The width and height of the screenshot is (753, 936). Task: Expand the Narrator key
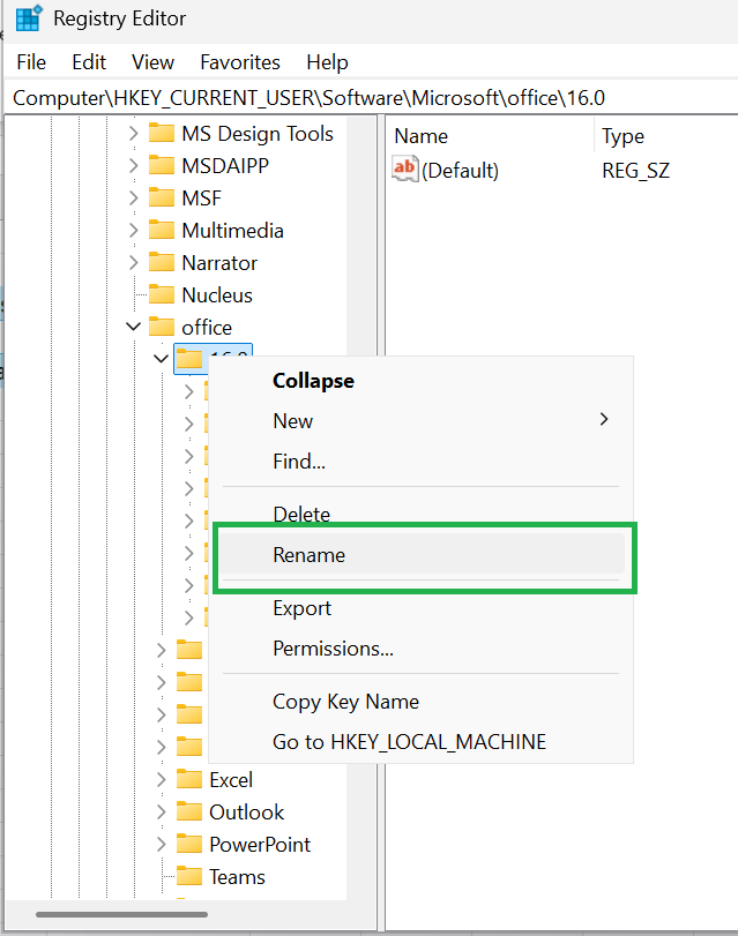(134, 262)
